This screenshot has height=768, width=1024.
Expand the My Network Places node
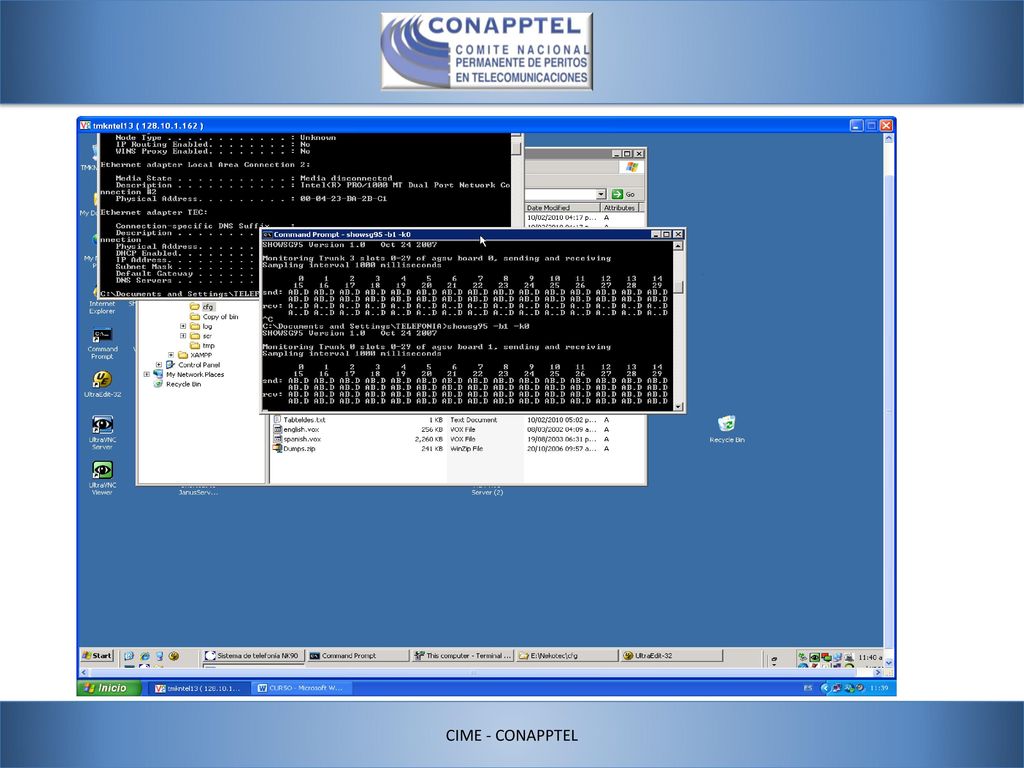pyautogui.click(x=147, y=375)
